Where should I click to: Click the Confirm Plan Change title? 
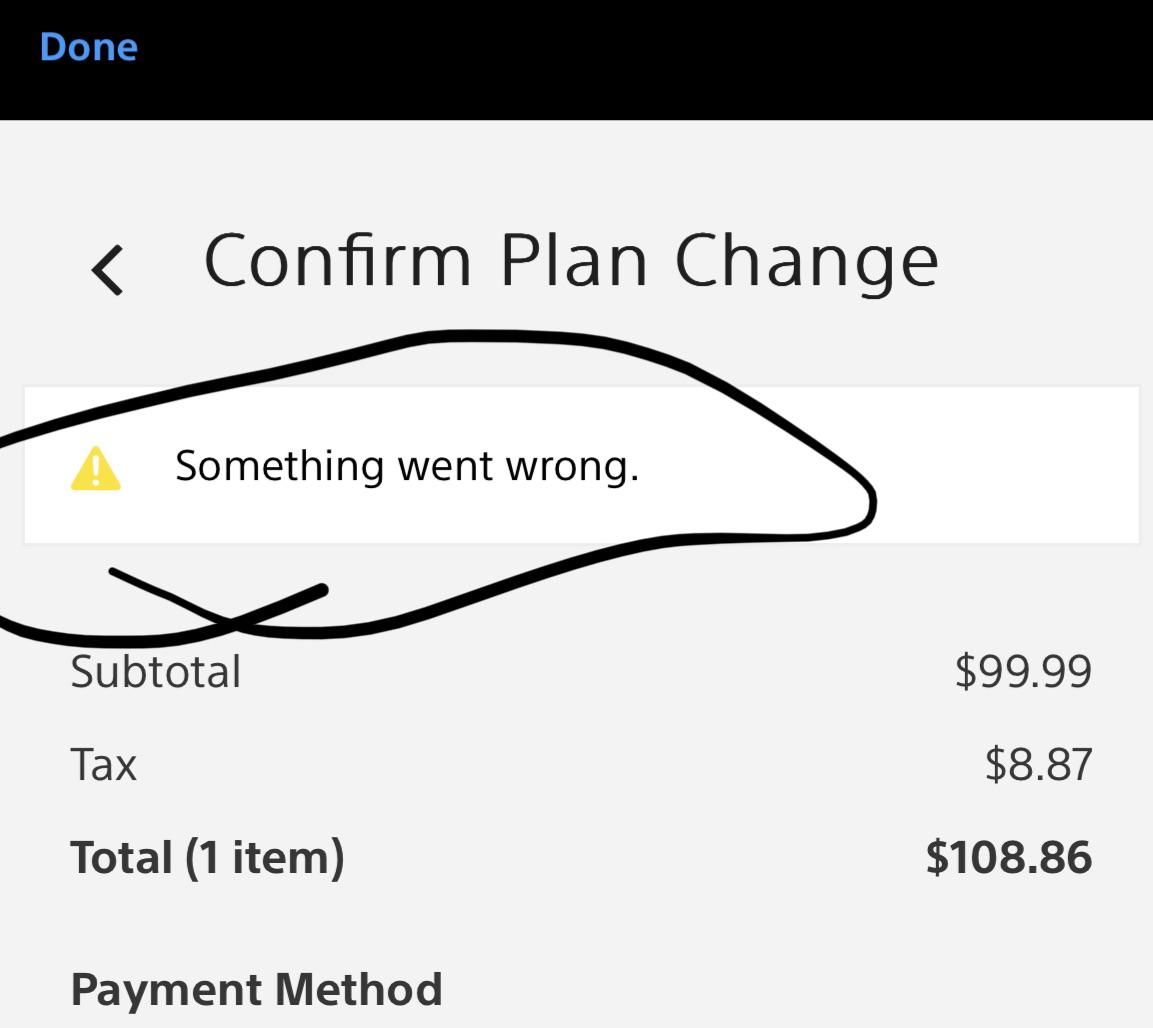point(571,260)
